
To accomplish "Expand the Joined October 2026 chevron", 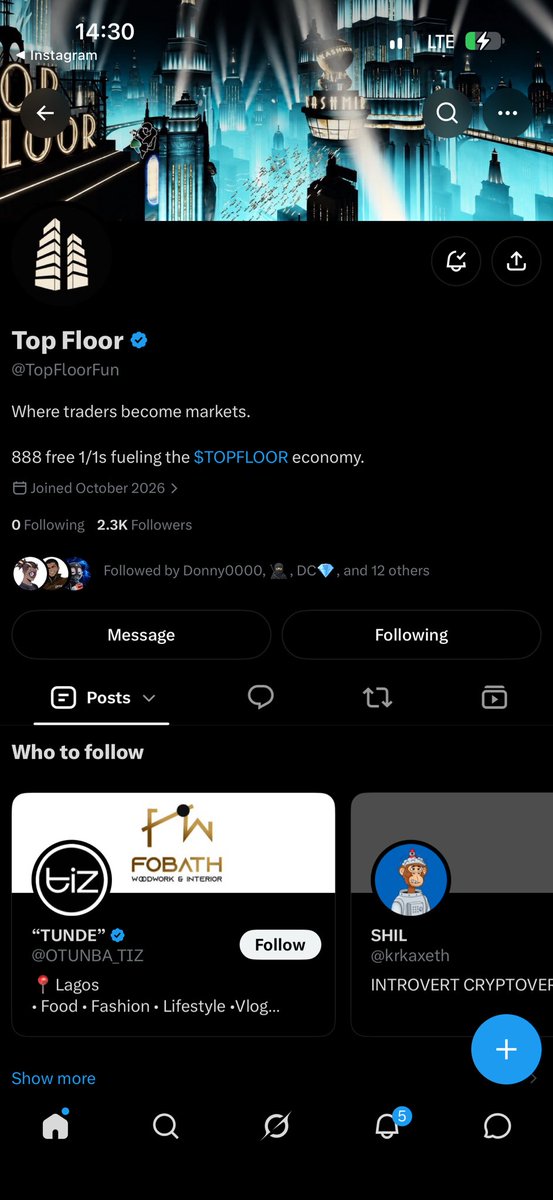I will tap(175, 489).
